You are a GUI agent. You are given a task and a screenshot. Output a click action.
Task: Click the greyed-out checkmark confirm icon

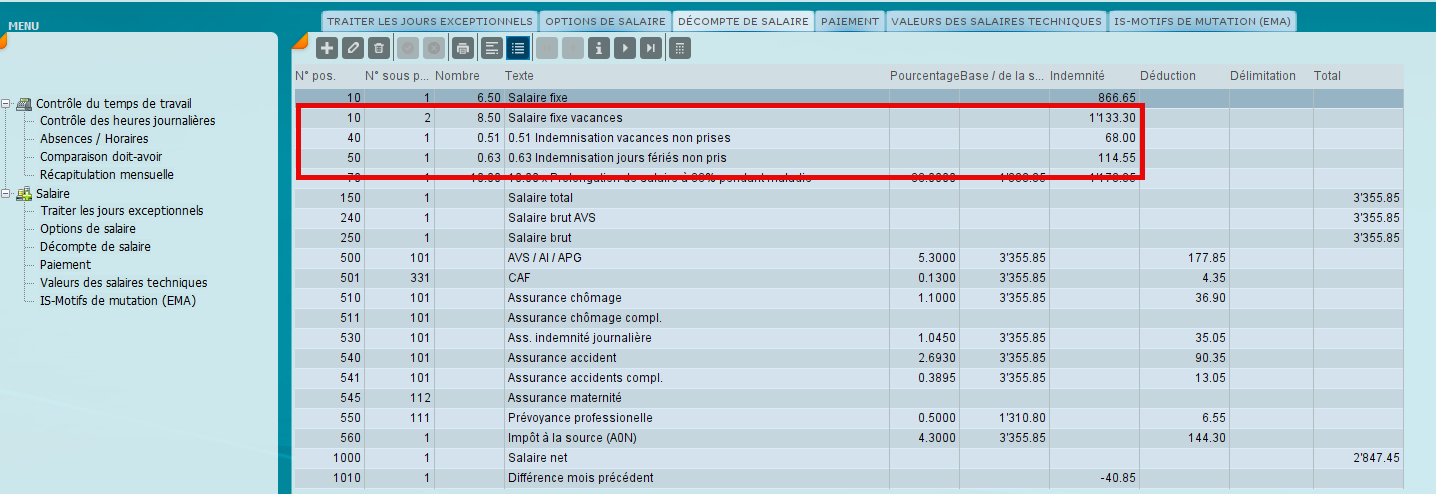pyautogui.click(x=408, y=47)
